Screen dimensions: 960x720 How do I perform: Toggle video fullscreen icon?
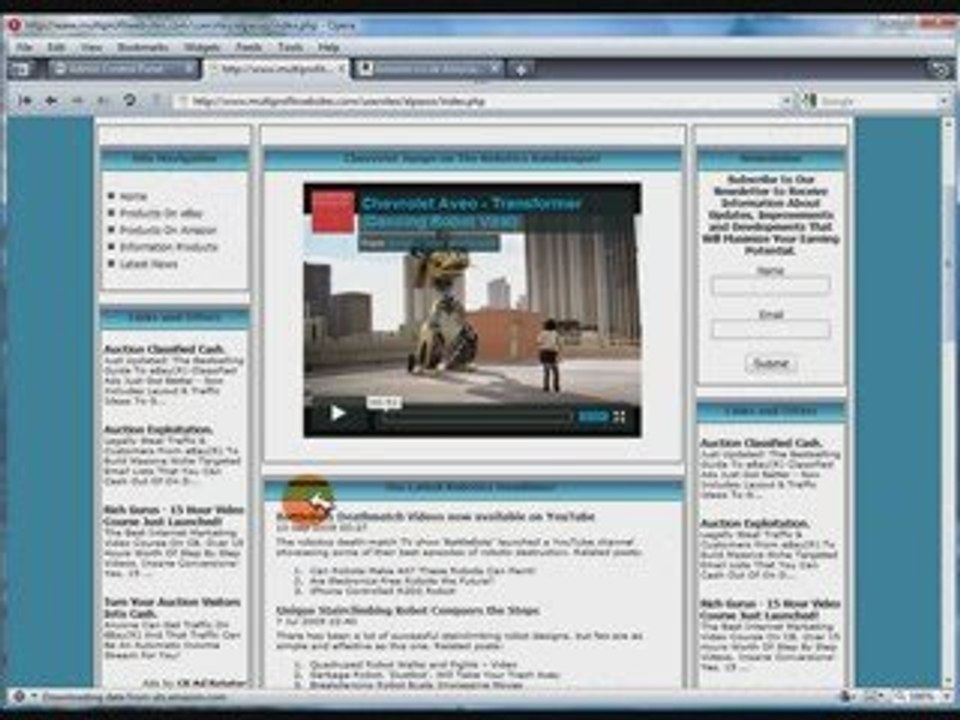[x=620, y=418]
